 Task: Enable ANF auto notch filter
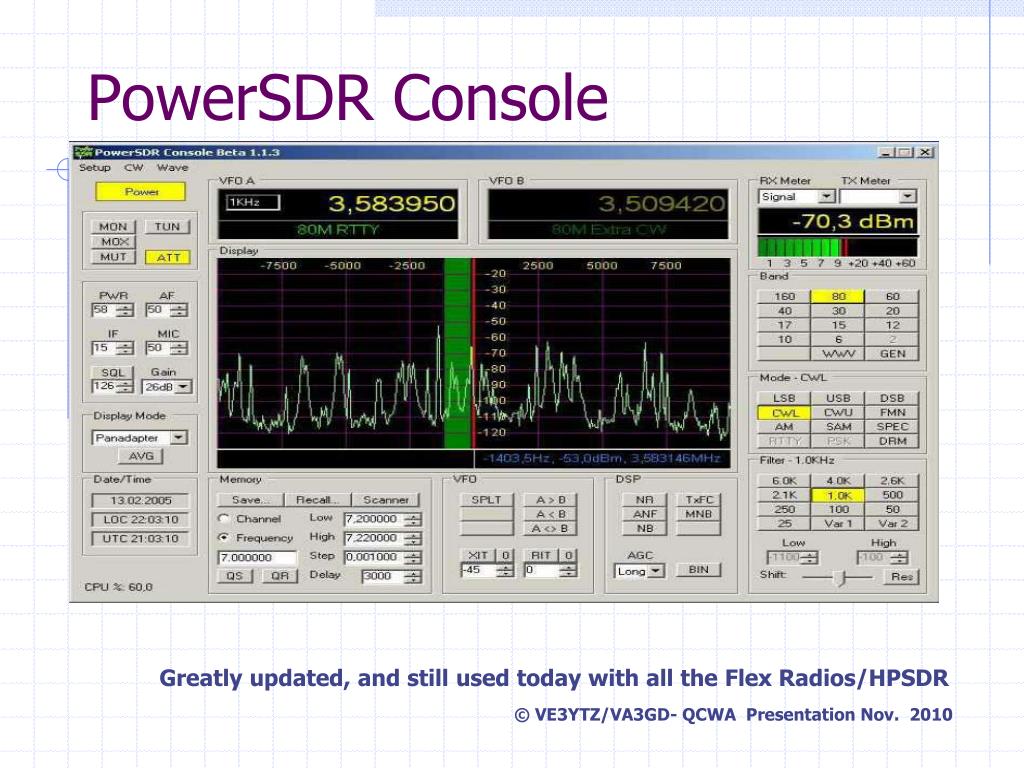[x=645, y=514]
